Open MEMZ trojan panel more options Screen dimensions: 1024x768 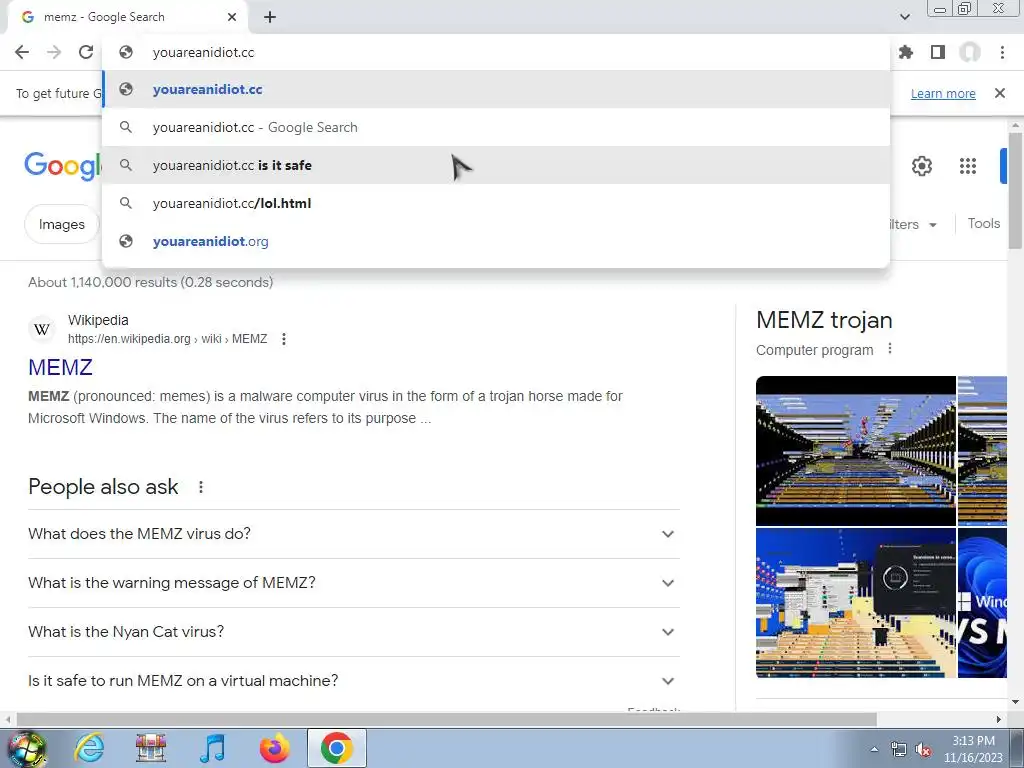pyautogui.click(x=889, y=349)
